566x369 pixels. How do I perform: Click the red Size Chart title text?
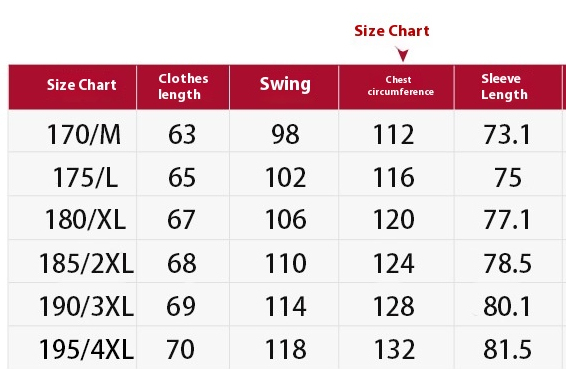click(x=392, y=31)
